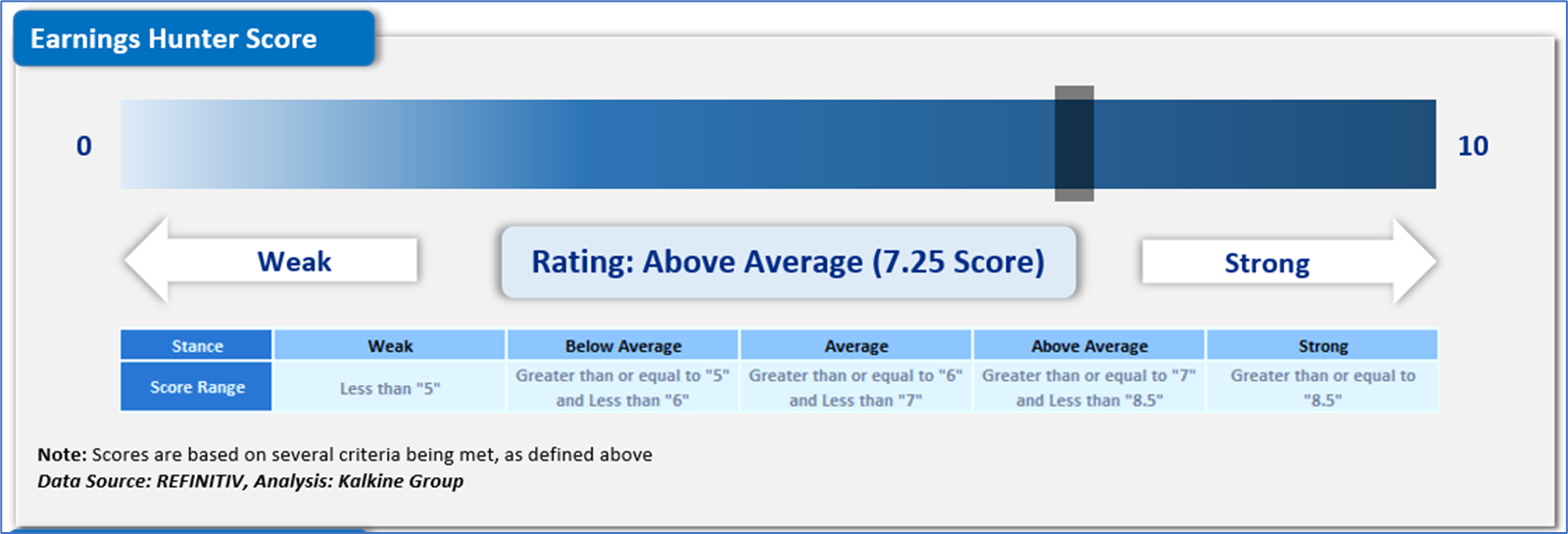
Task: Click the Score Range header cell
Action: point(197,387)
